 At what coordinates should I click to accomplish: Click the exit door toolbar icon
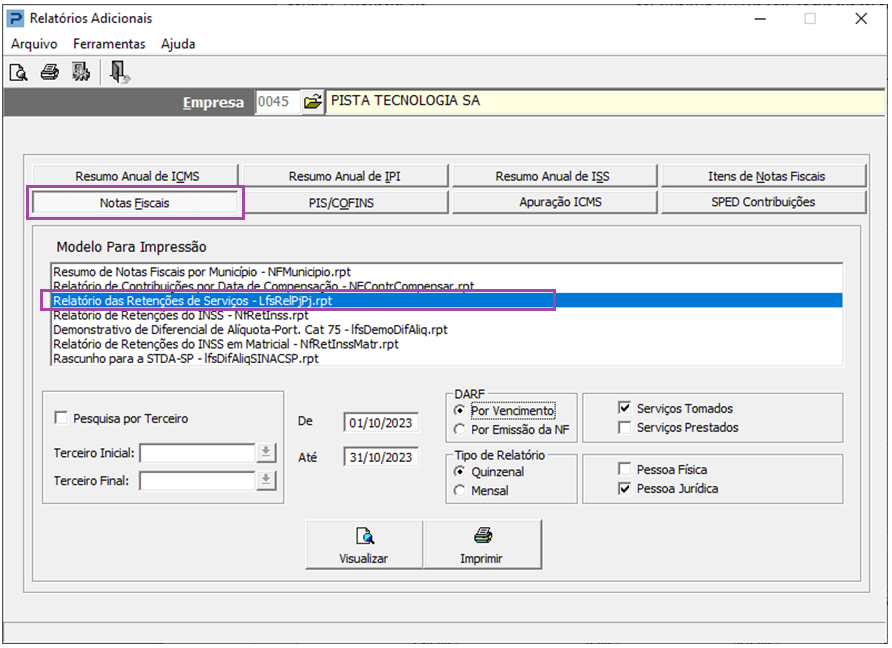click(119, 72)
